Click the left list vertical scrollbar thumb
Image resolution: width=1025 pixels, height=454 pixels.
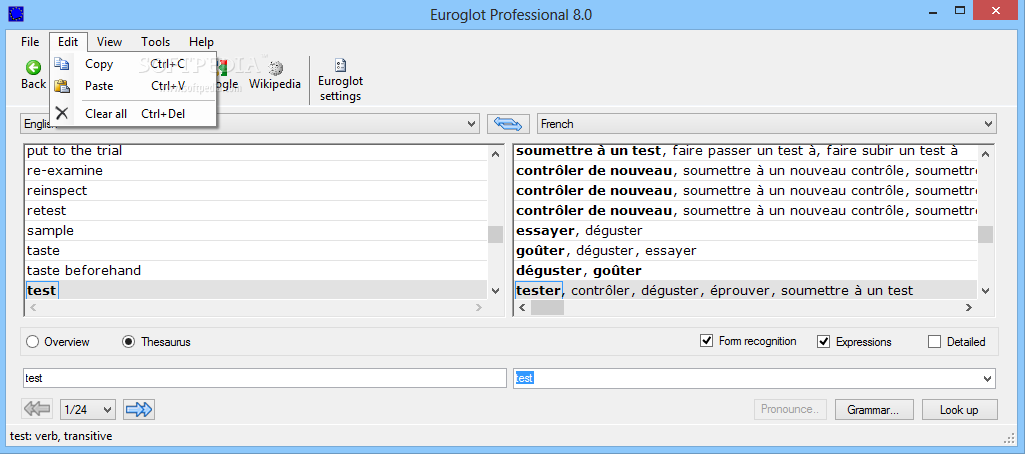point(495,235)
